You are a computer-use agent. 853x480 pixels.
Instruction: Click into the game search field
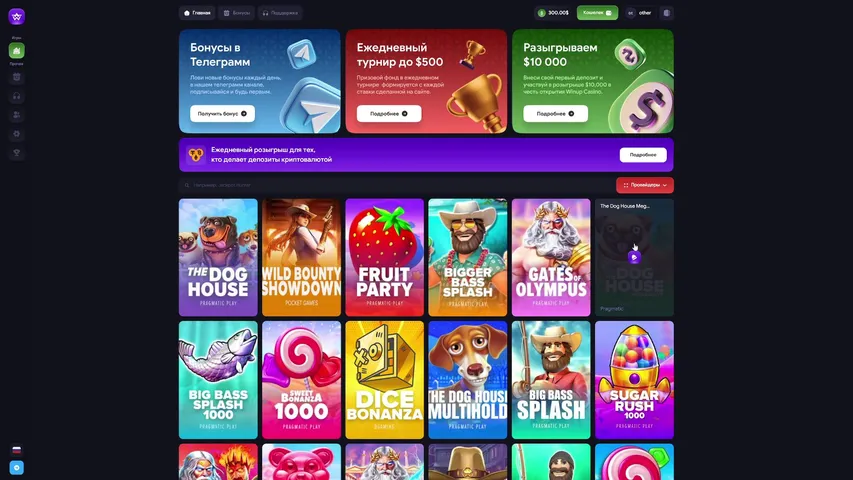[395, 185]
